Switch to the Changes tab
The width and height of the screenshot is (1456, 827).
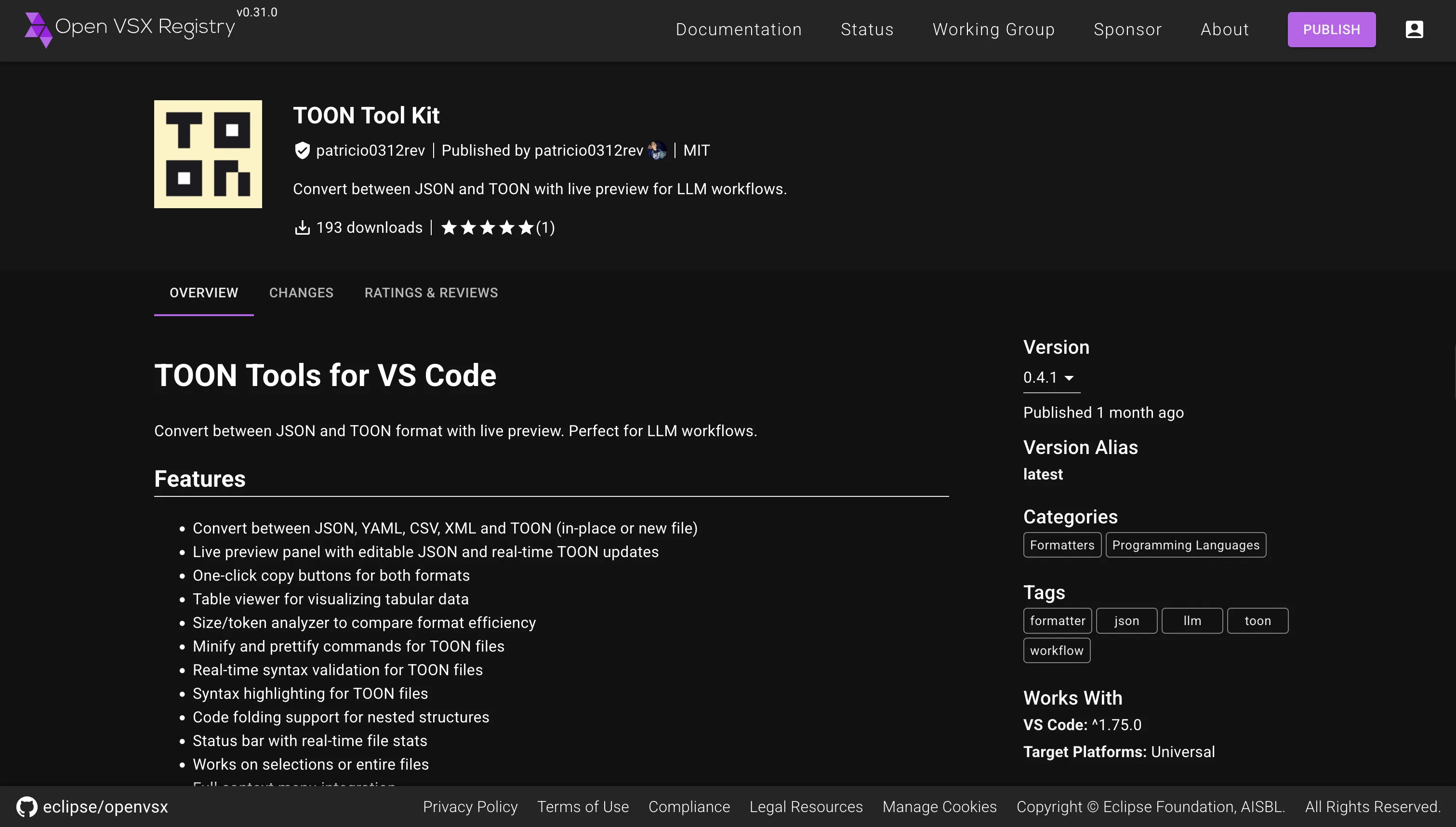[x=301, y=293]
